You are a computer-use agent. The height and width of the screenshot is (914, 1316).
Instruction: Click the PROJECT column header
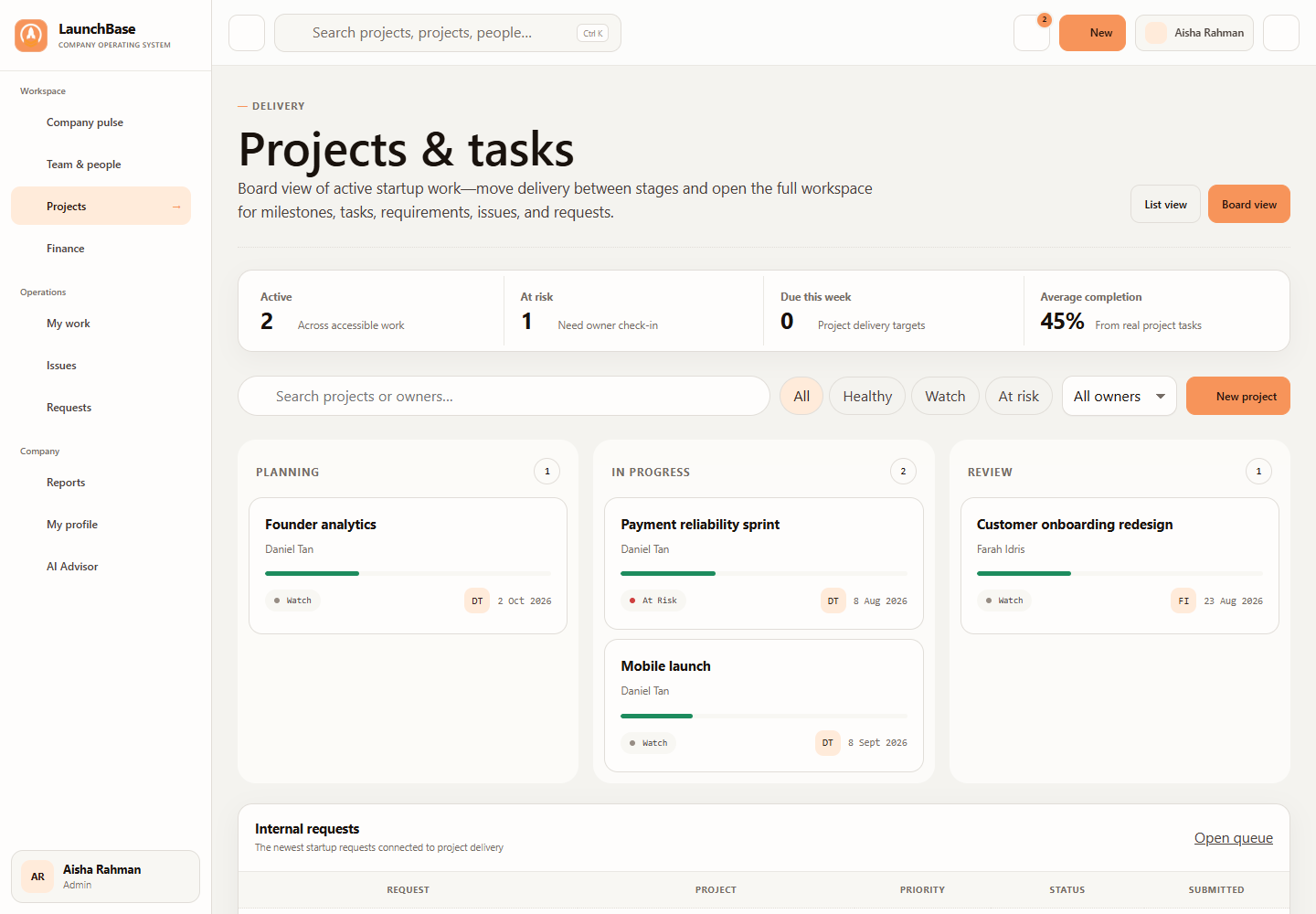click(716, 889)
